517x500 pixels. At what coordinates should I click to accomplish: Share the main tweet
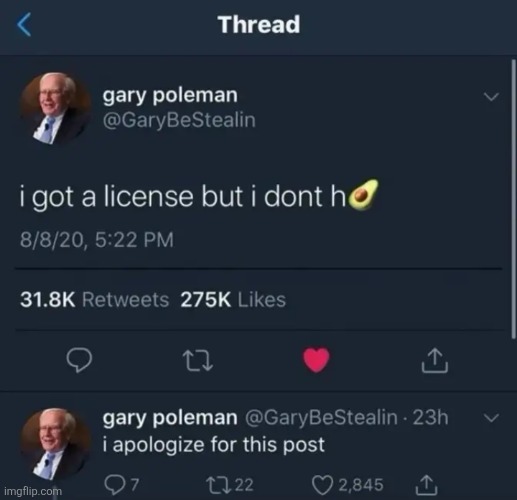(x=435, y=360)
